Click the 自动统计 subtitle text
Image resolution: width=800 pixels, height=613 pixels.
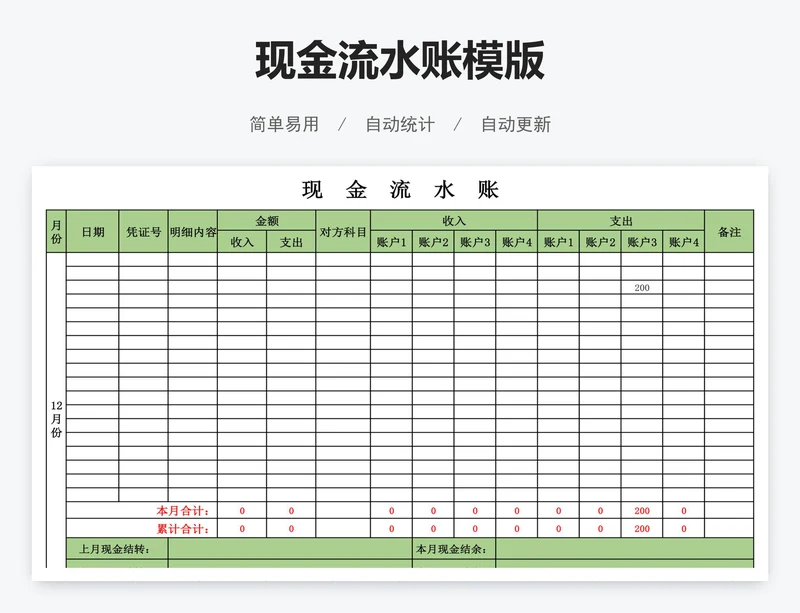tap(400, 124)
